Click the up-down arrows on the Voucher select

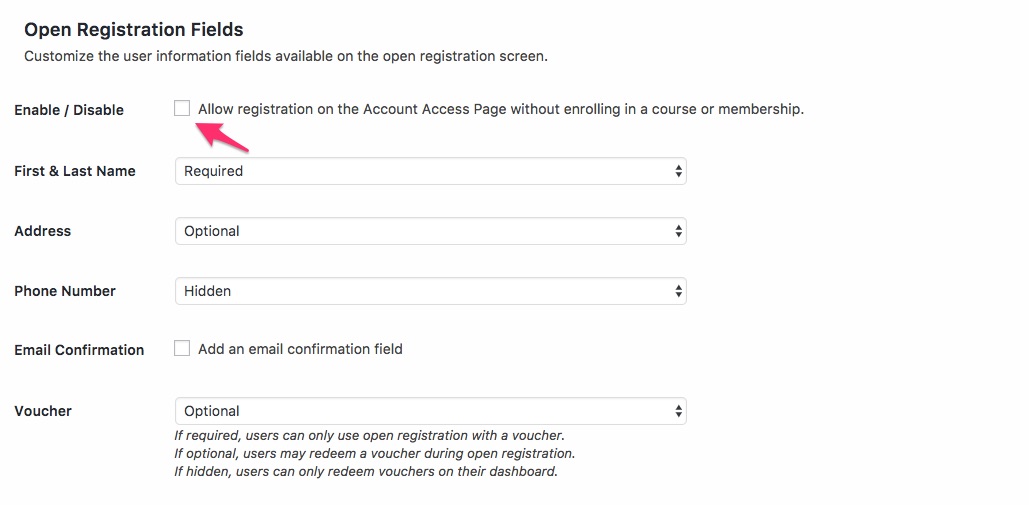679,411
